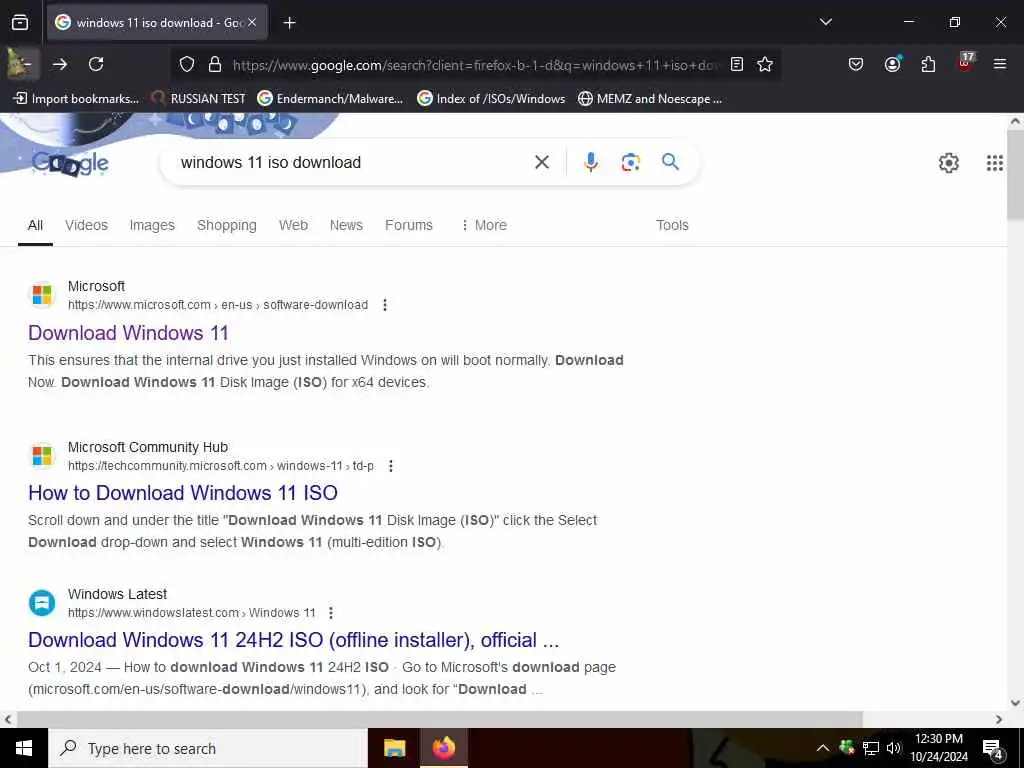Click the Windows Latest site favicon
Image resolution: width=1024 pixels, height=768 pixels.
tap(42, 602)
